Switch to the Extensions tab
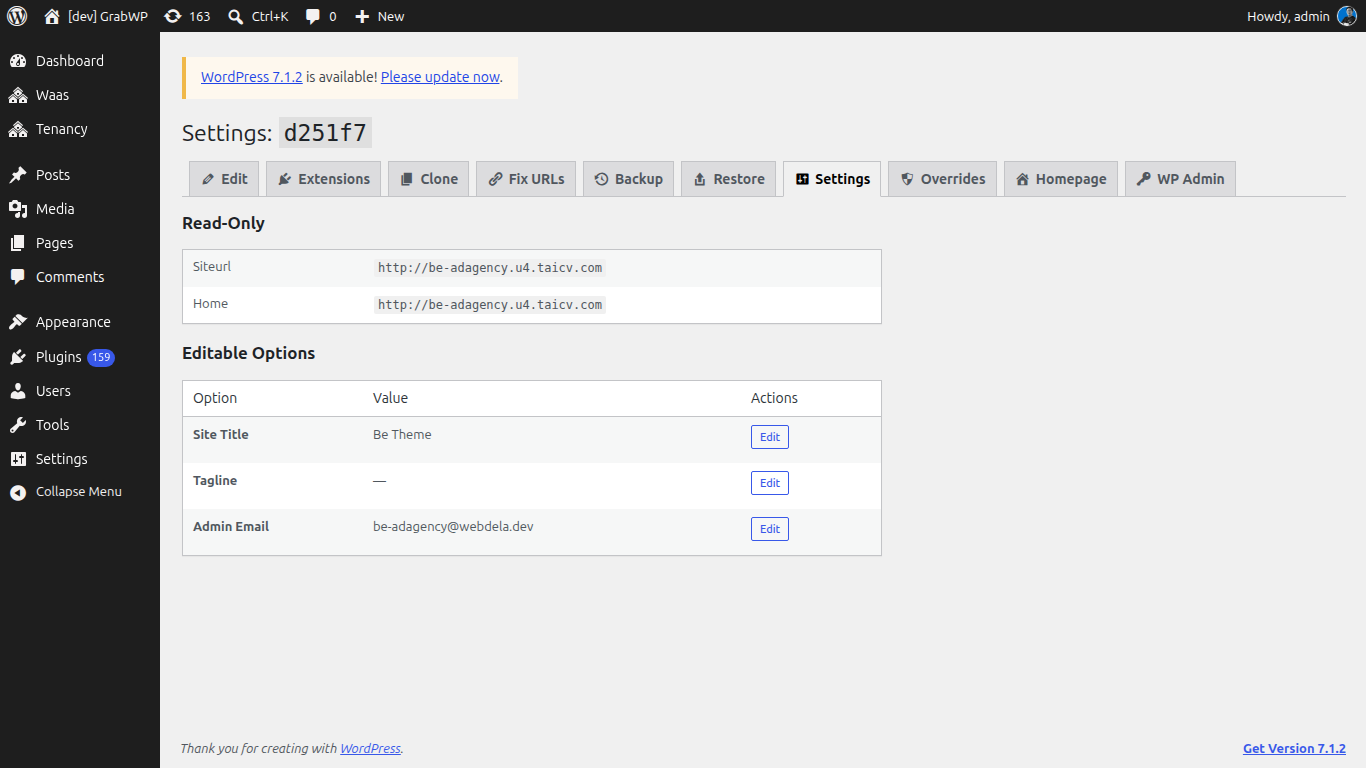The image size is (1366, 768). tap(324, 179)
